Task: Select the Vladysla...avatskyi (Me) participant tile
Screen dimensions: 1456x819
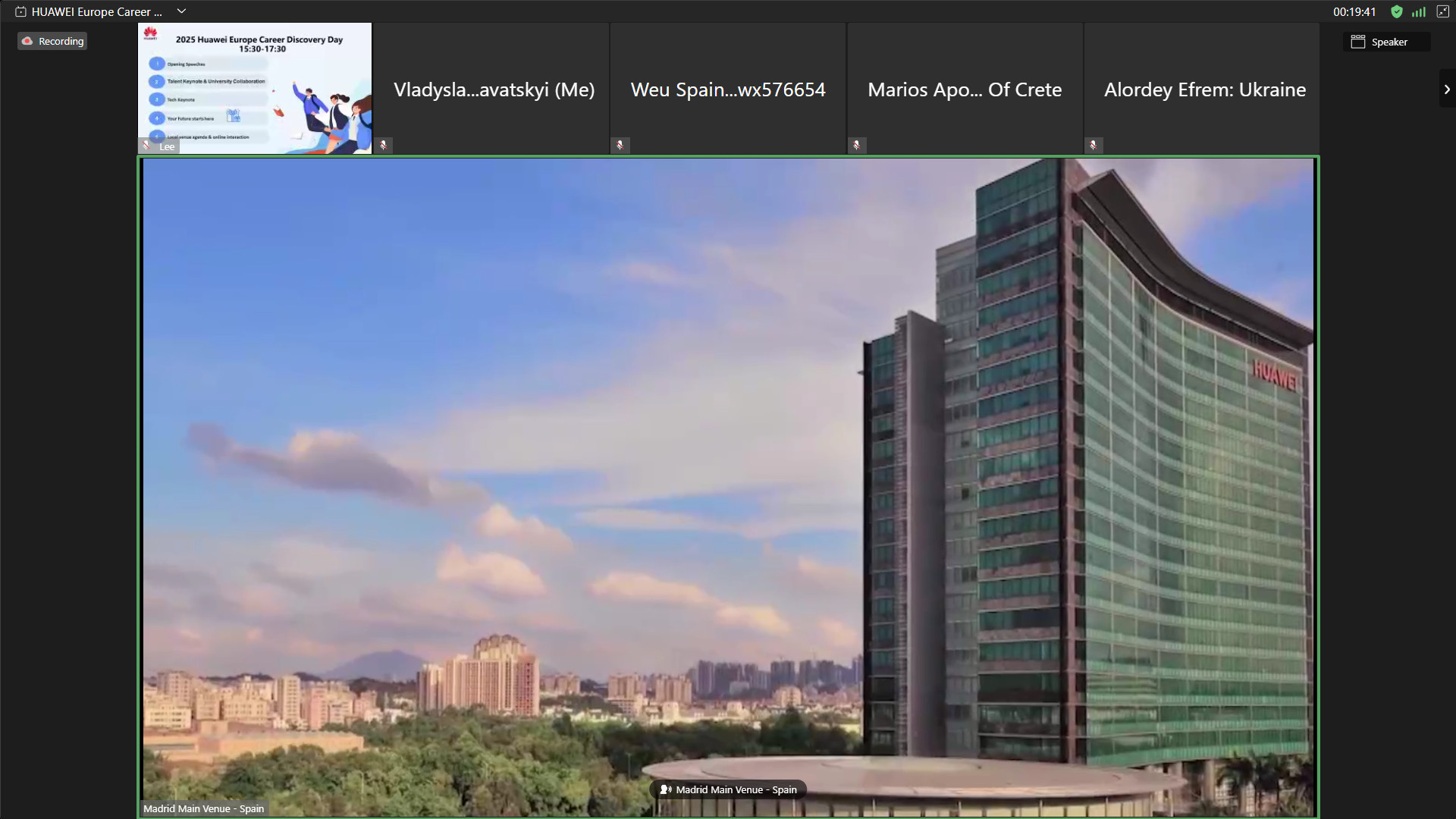Action: tap(491, 88)
